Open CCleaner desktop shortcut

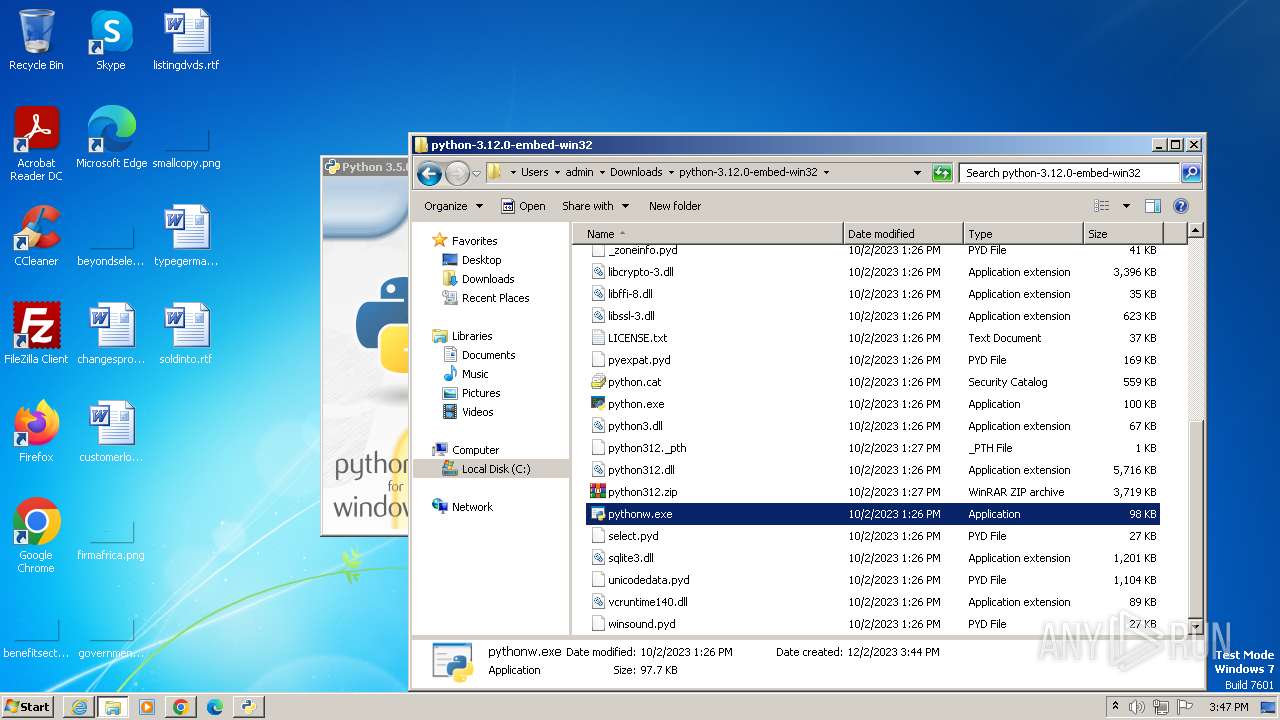pyautogui.click(x=36, y=236)
